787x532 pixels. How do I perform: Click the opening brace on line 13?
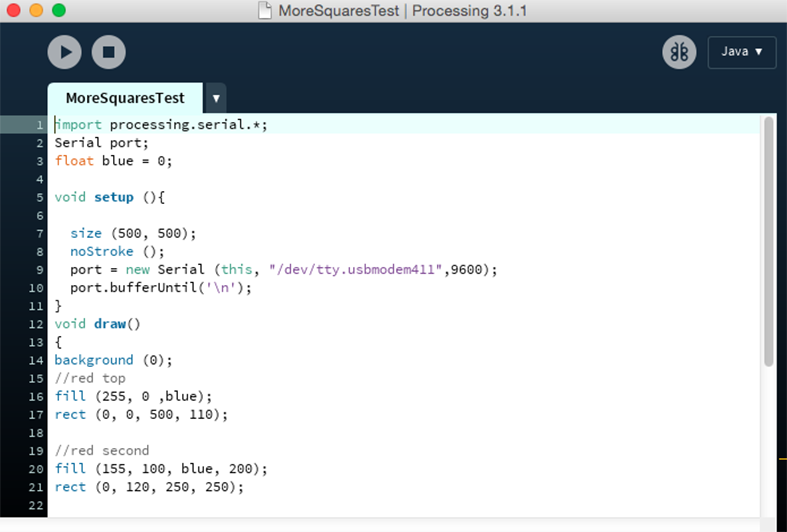pos(58,342)
